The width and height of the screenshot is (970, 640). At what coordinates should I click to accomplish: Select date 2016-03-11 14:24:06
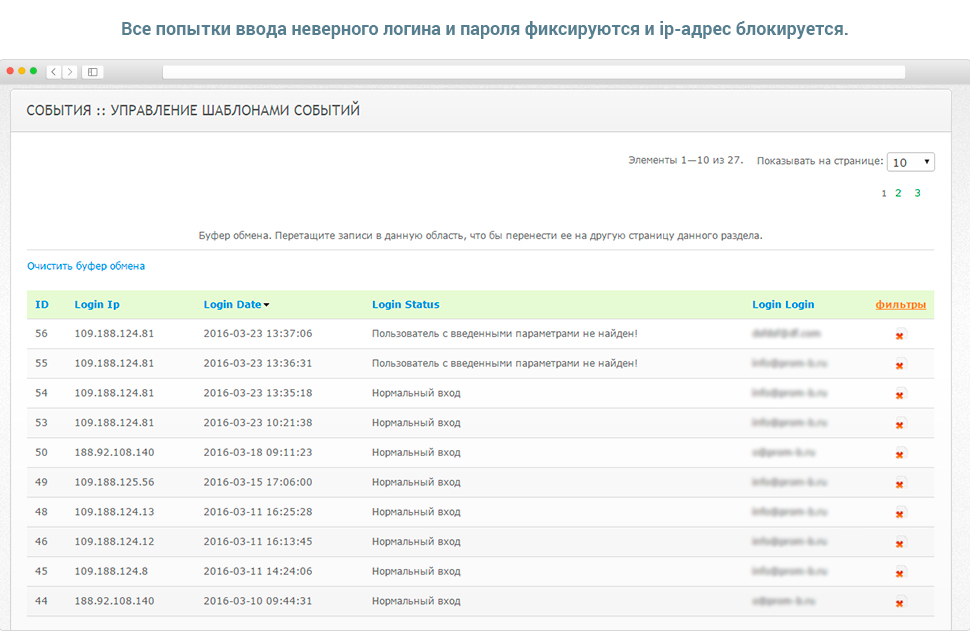tap(258, 571)
